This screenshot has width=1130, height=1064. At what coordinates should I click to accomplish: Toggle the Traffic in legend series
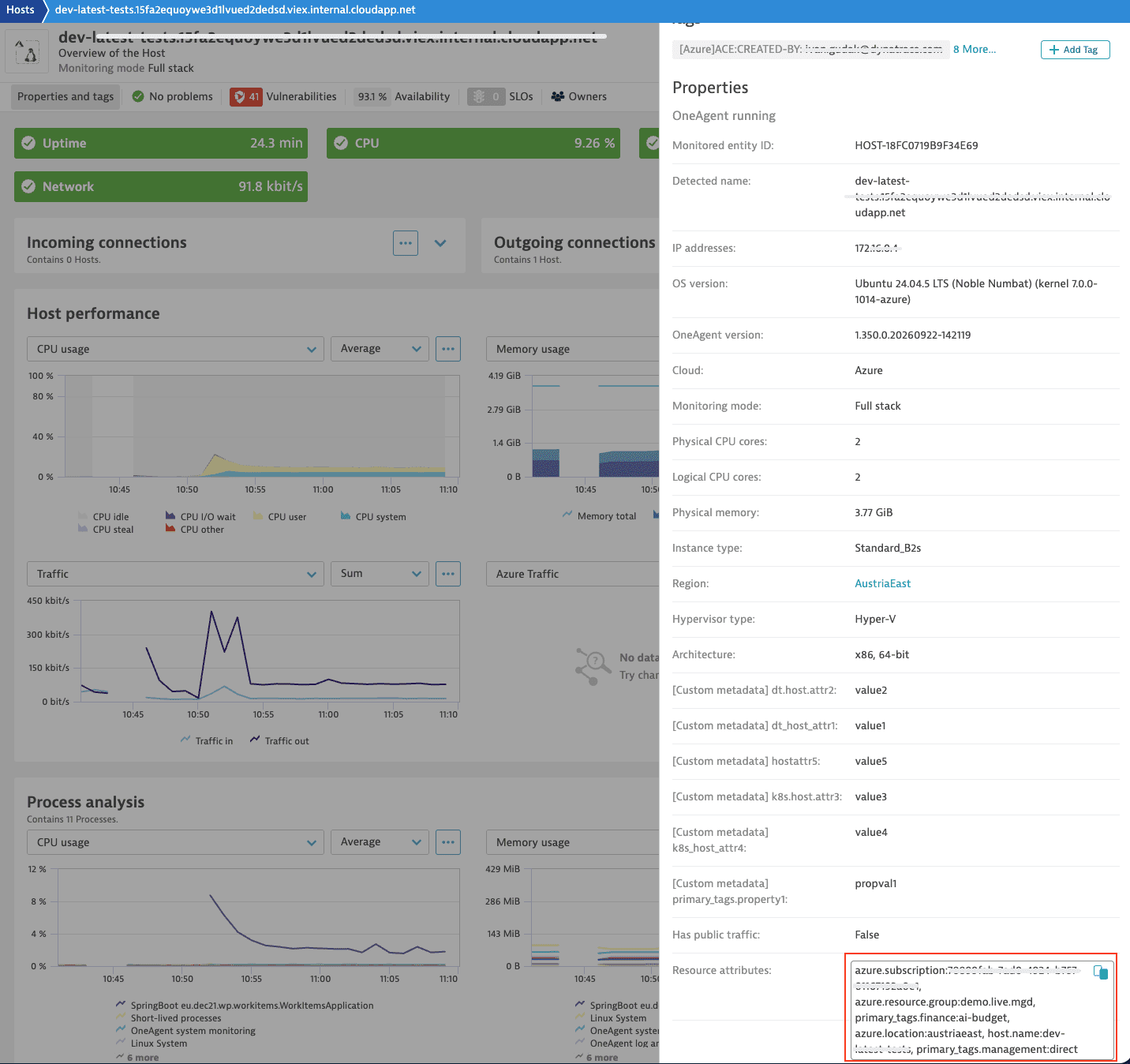click(x=207, y=741)
